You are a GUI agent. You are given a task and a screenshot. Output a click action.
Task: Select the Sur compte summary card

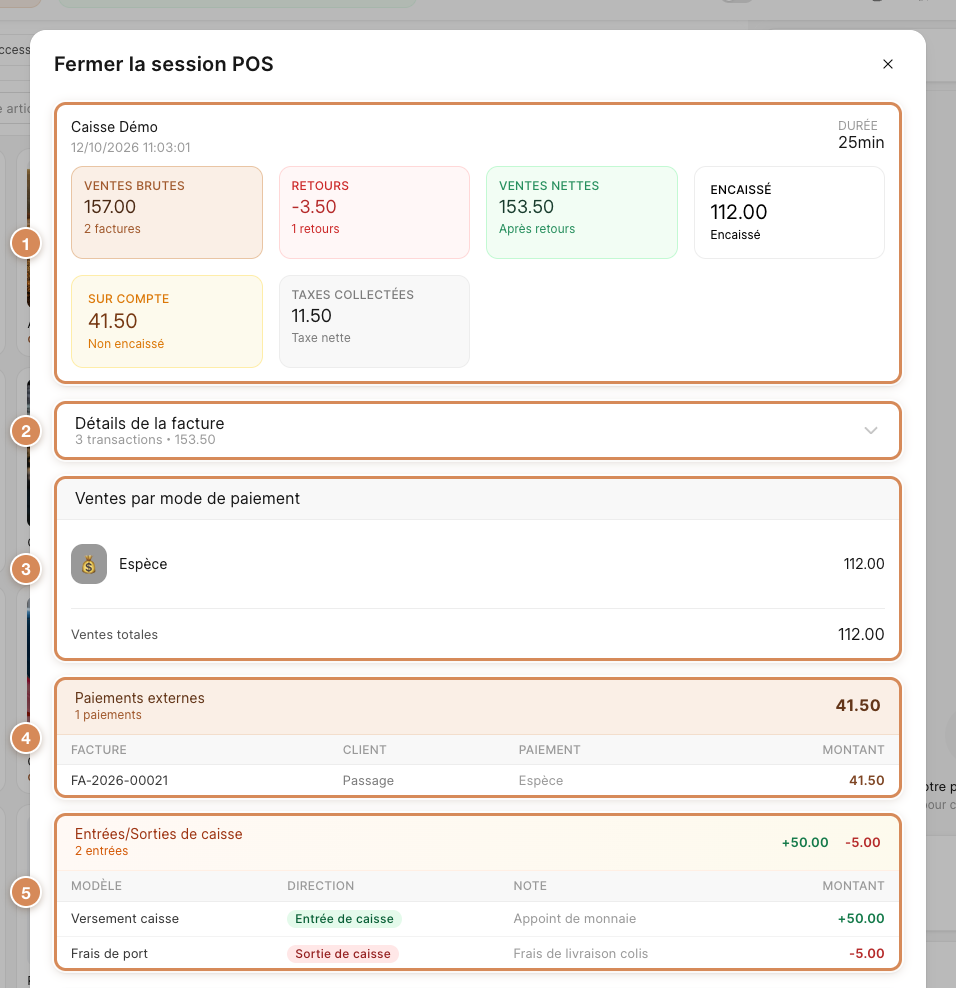[167, 321]
